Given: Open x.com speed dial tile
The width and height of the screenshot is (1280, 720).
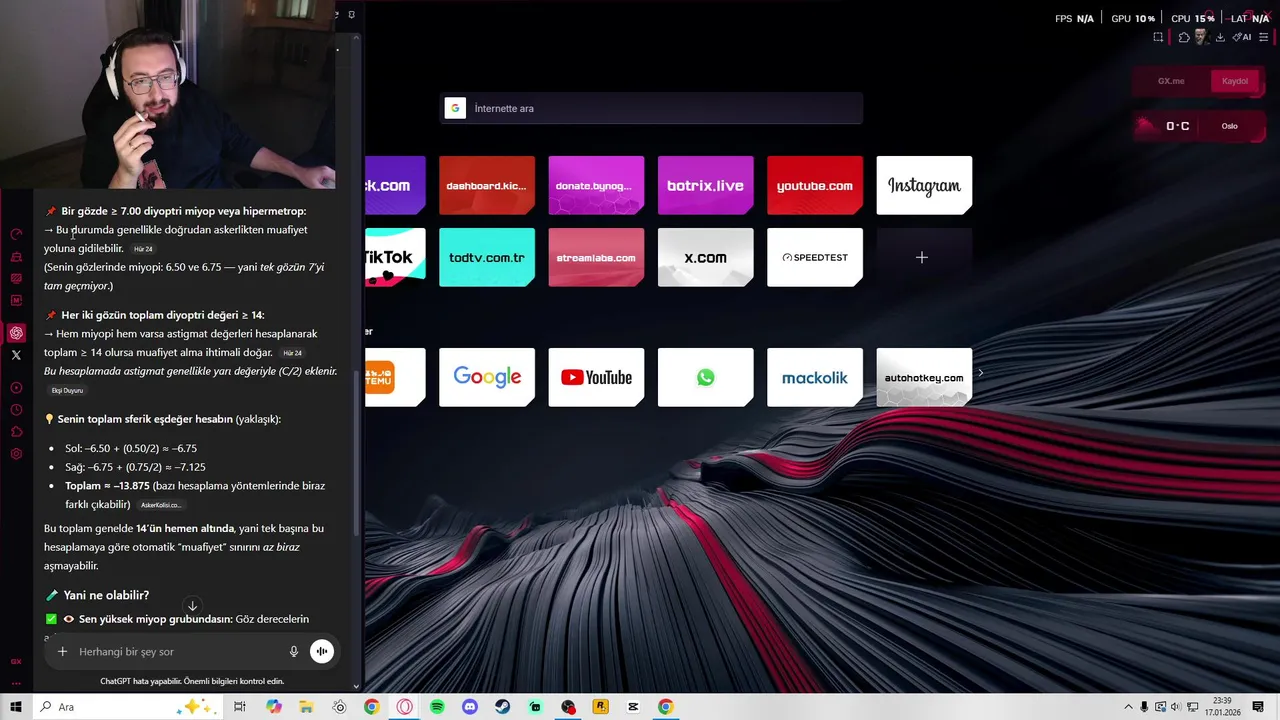Looking at the screenshot, I should [705, 257].
